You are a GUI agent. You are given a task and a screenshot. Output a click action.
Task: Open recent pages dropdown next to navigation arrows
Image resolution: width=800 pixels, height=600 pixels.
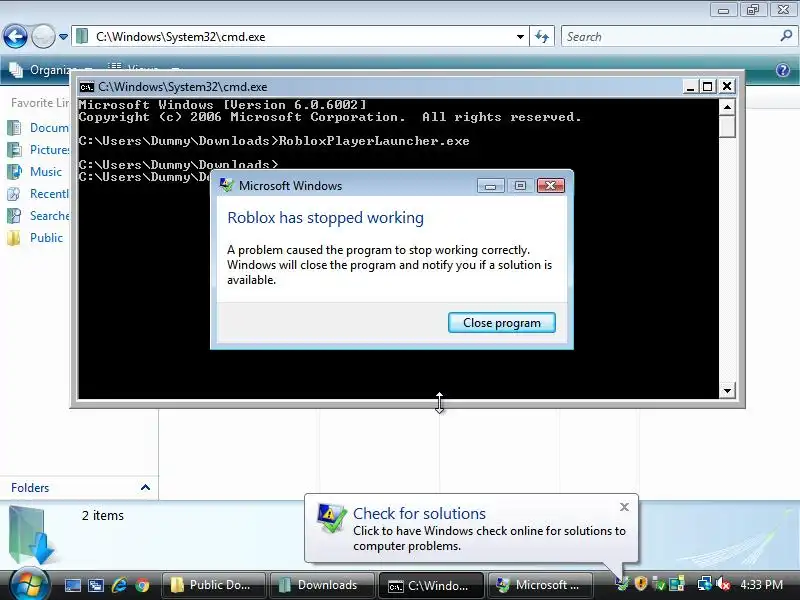coord(63,37)
